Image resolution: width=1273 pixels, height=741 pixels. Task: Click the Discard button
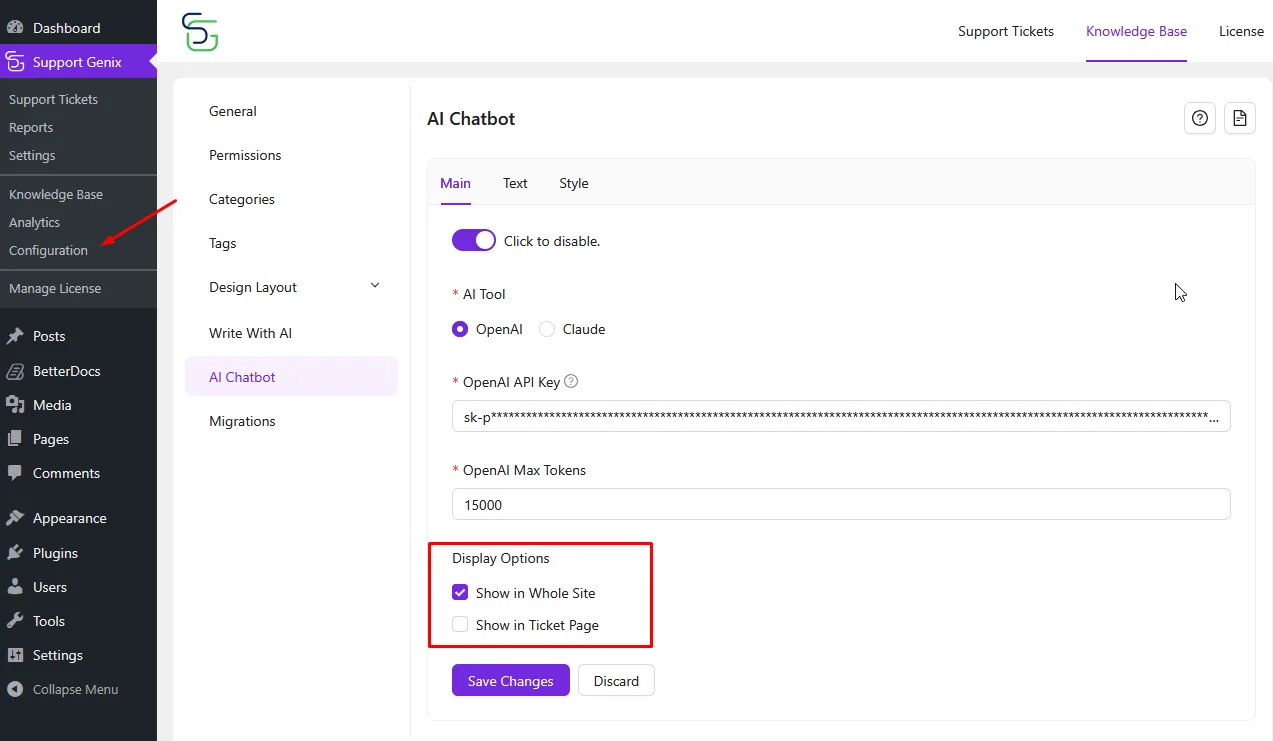(616, 681)
